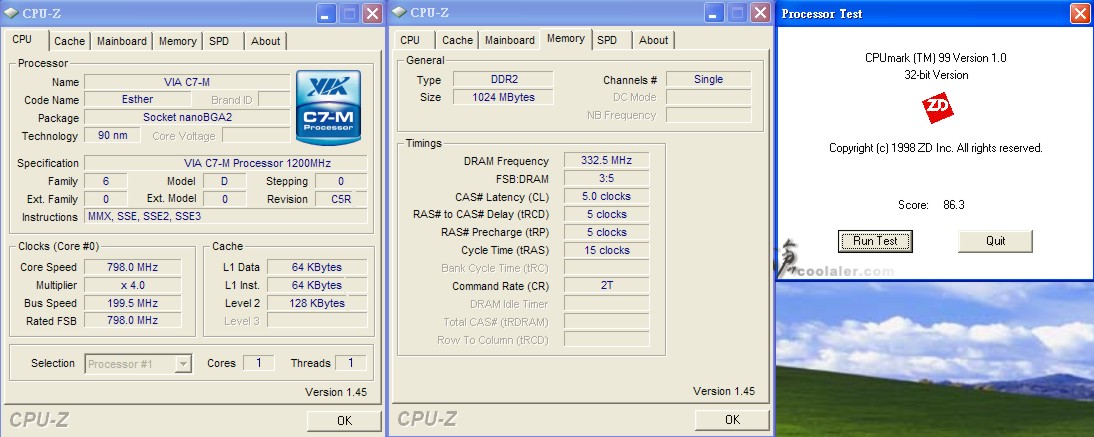1094x437 pixels.
Task: Open the About tab in left CPU-Z window
Action: [265, 41]
